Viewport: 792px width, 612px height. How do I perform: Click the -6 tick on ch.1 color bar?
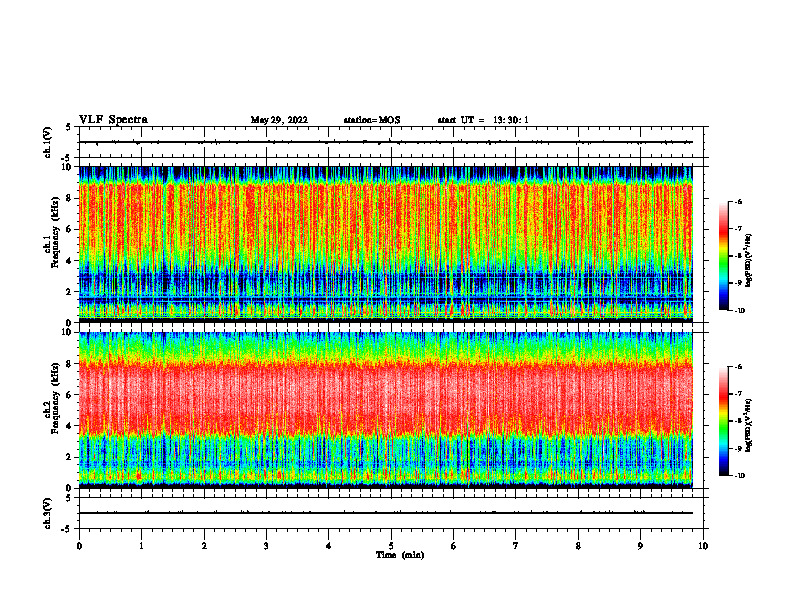739,201
